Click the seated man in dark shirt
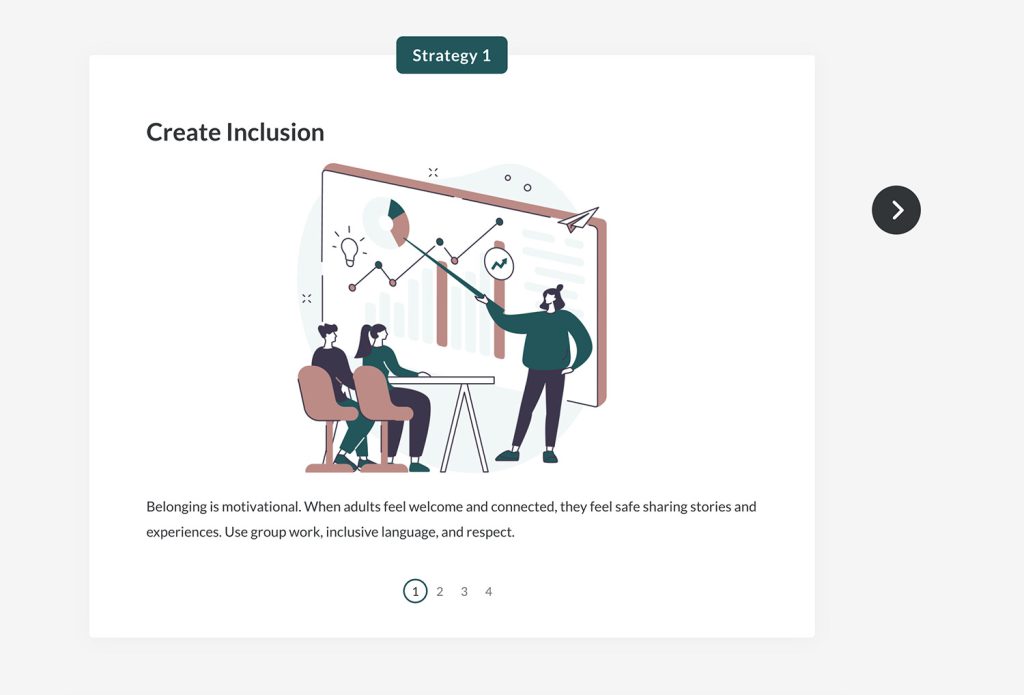This screenshot has height=695, width=1024. click(x=335, y=385)
